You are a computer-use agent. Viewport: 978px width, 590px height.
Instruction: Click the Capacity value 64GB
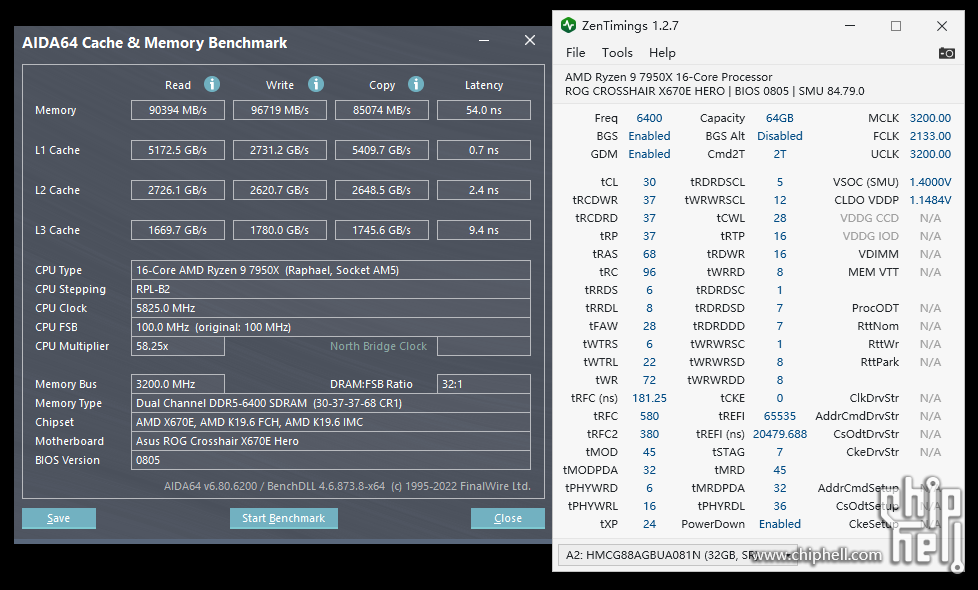point(780,118)
